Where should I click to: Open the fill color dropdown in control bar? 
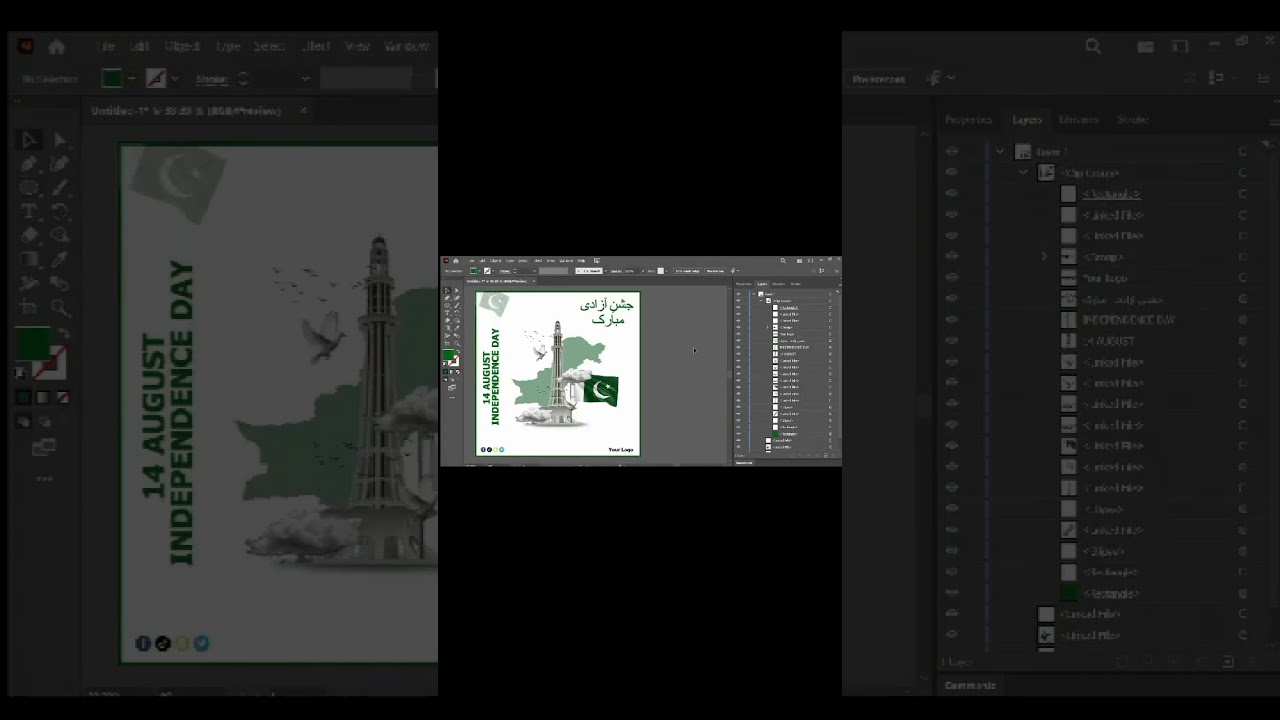[131, 79]
